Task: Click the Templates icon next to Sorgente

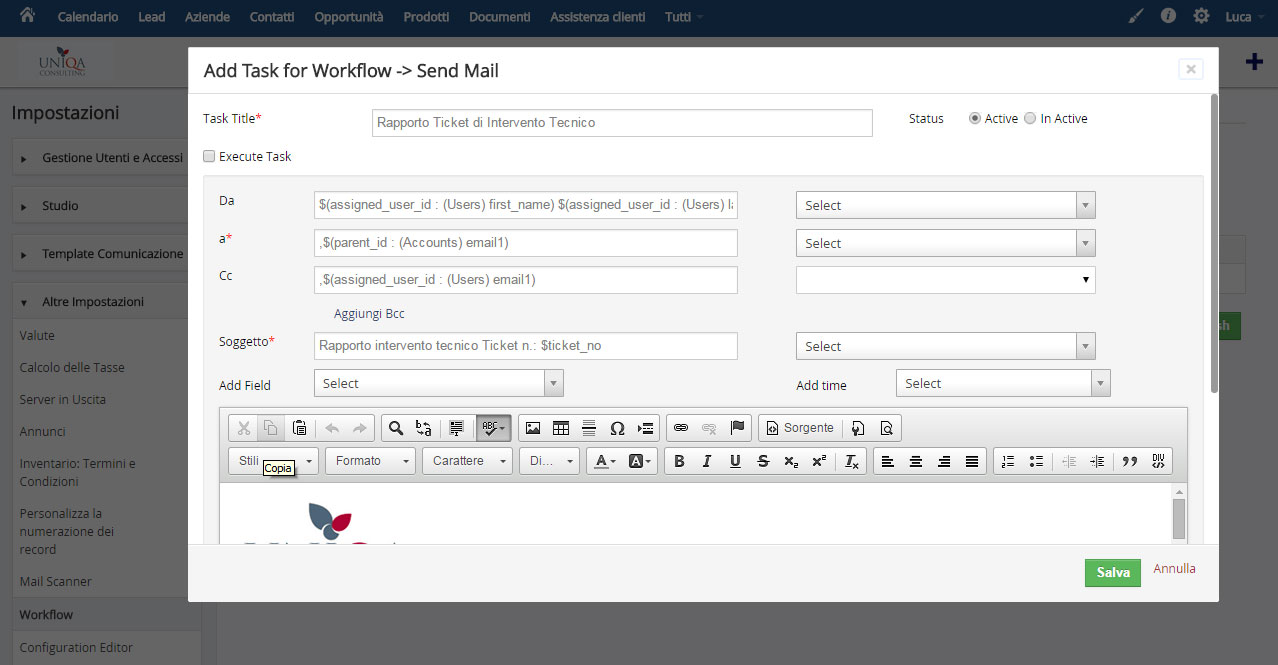Action: (858, 428)
